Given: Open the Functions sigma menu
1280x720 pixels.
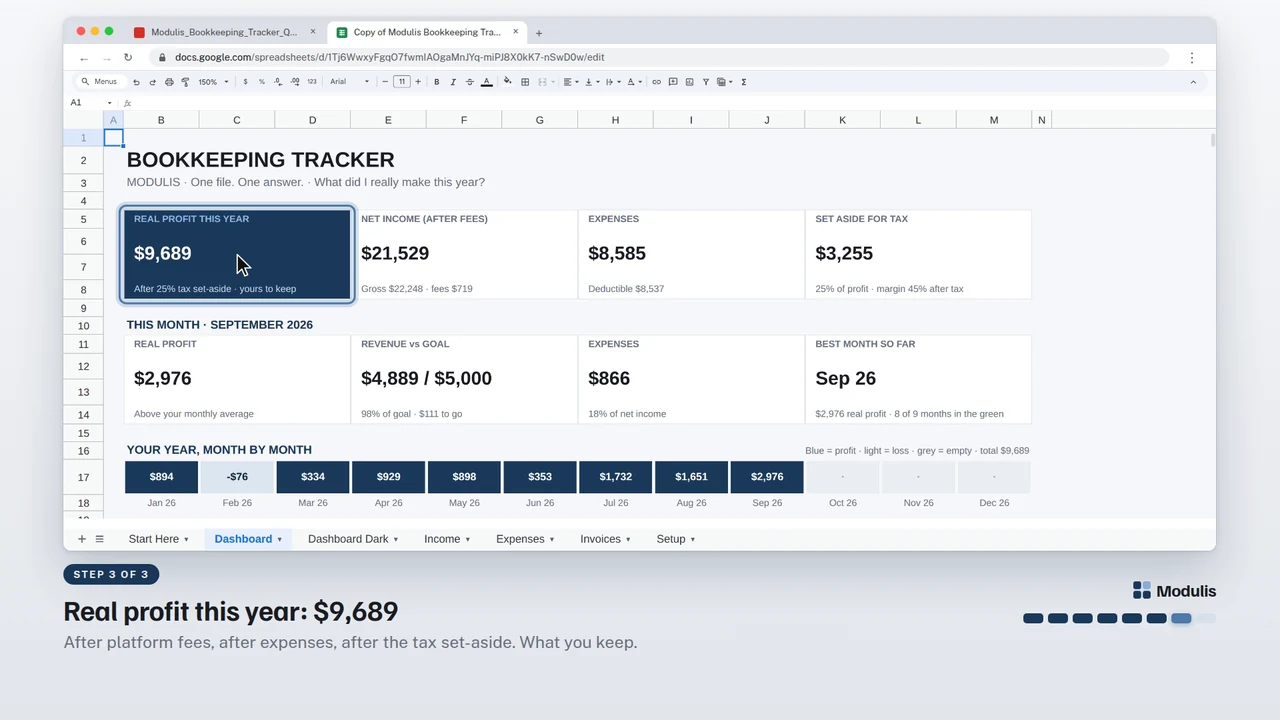Looking at the screenshot, I should click(x=744, y=82).
